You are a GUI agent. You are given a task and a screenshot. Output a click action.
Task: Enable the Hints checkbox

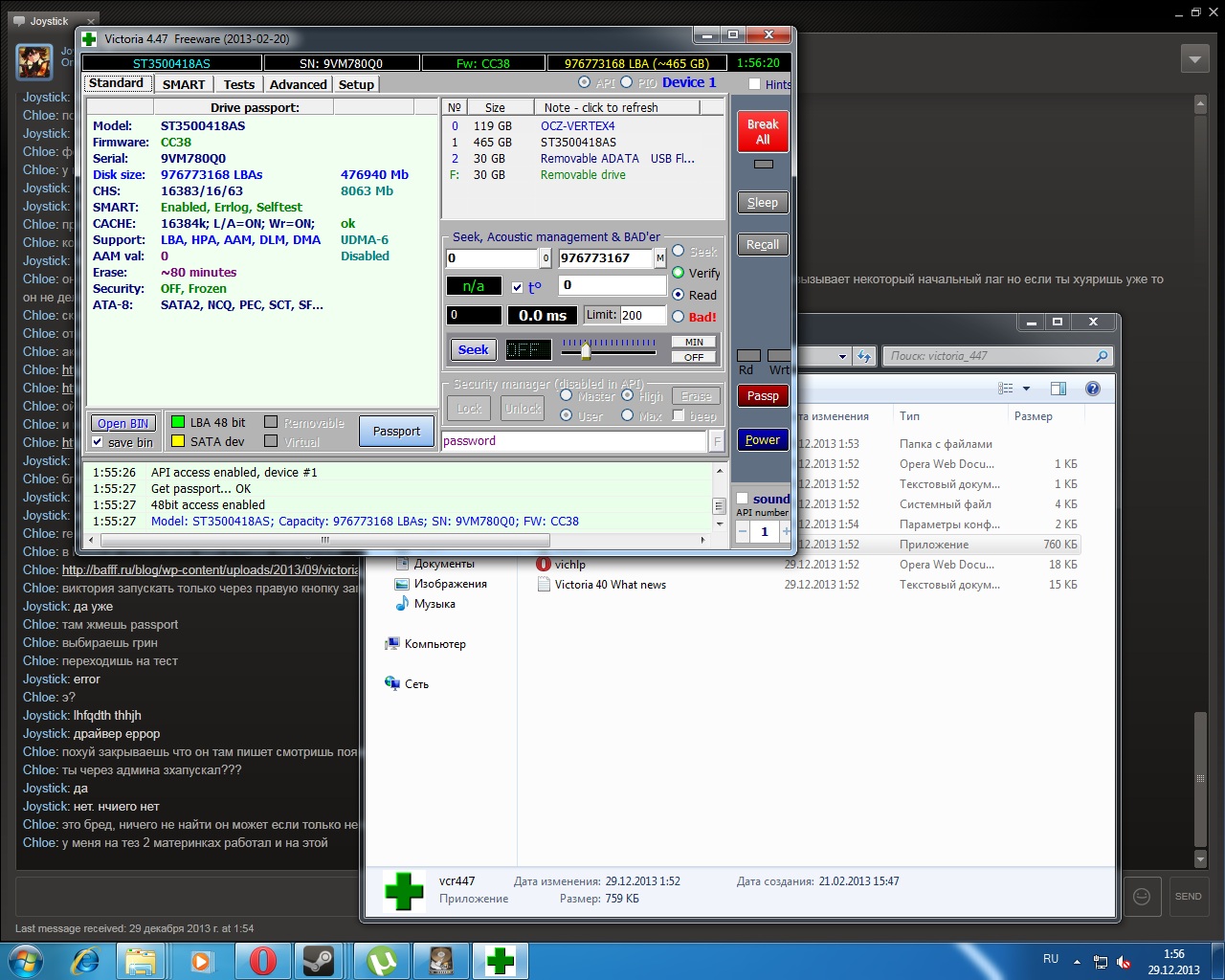[x=754, y=84]
